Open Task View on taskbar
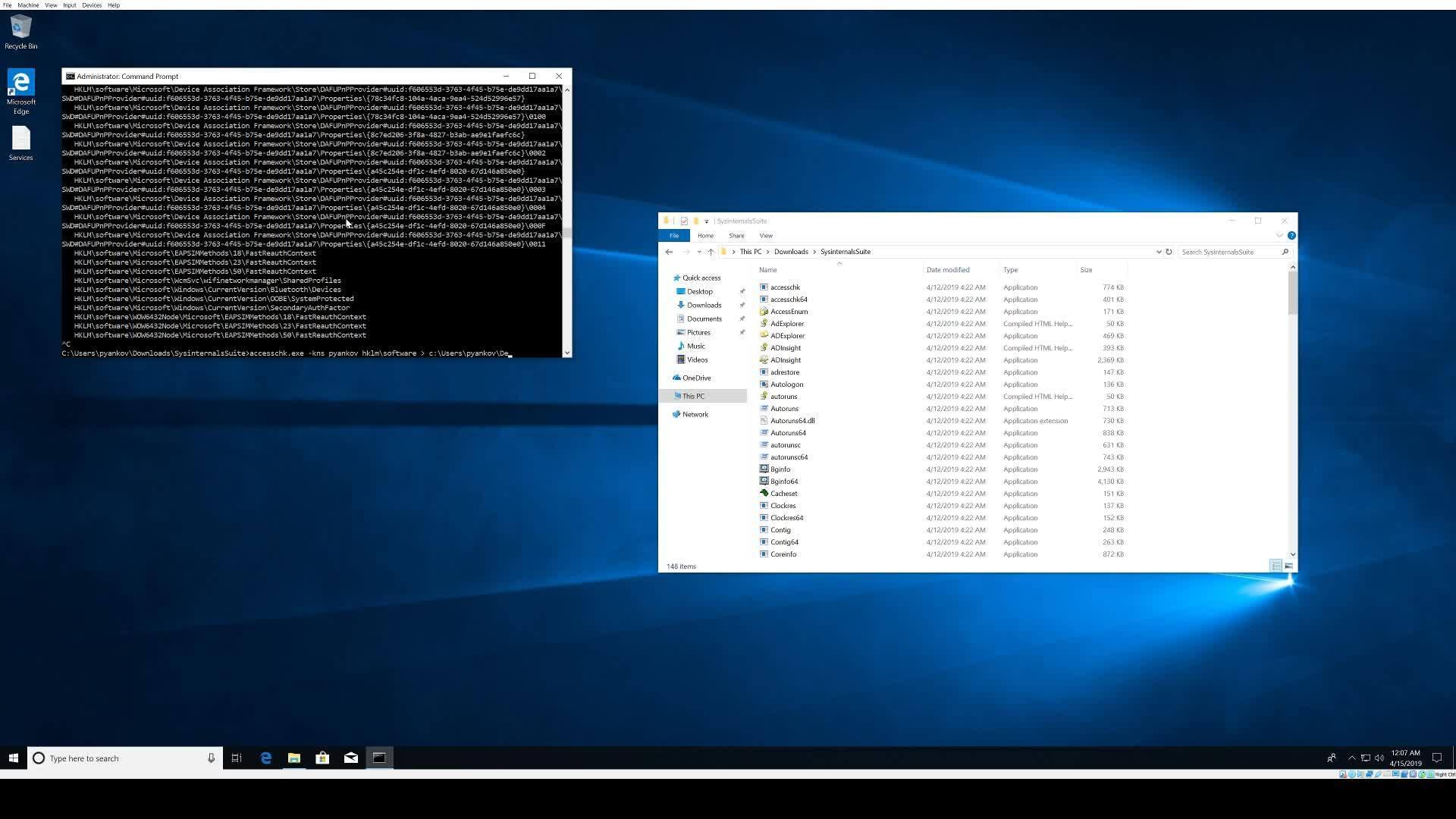The height and width of the screenshot is (819, 1456). (x=237, y=758)
